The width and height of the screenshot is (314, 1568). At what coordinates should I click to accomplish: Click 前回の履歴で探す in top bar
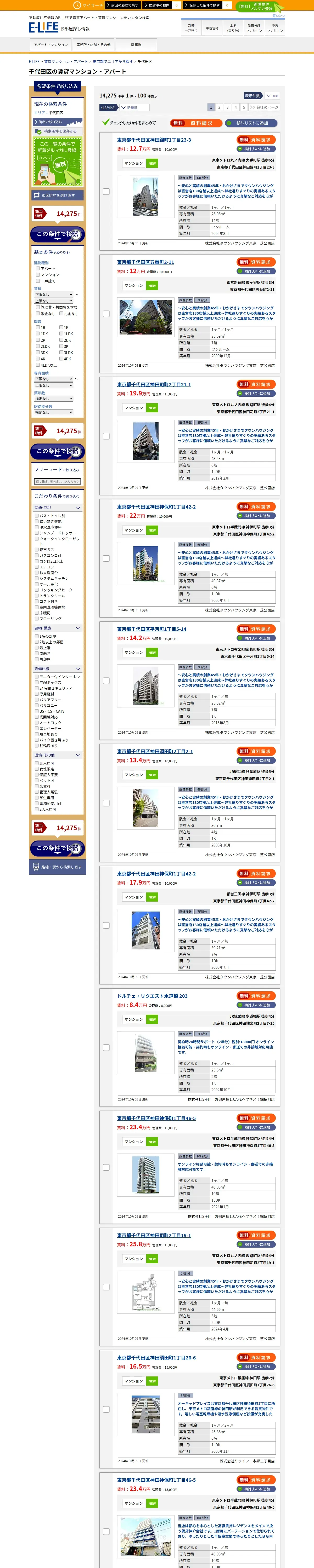click(x=122, y=5)
